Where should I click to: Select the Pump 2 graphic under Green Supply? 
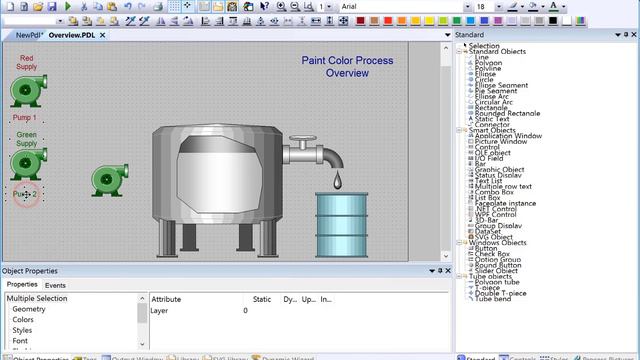click(28, 164)
